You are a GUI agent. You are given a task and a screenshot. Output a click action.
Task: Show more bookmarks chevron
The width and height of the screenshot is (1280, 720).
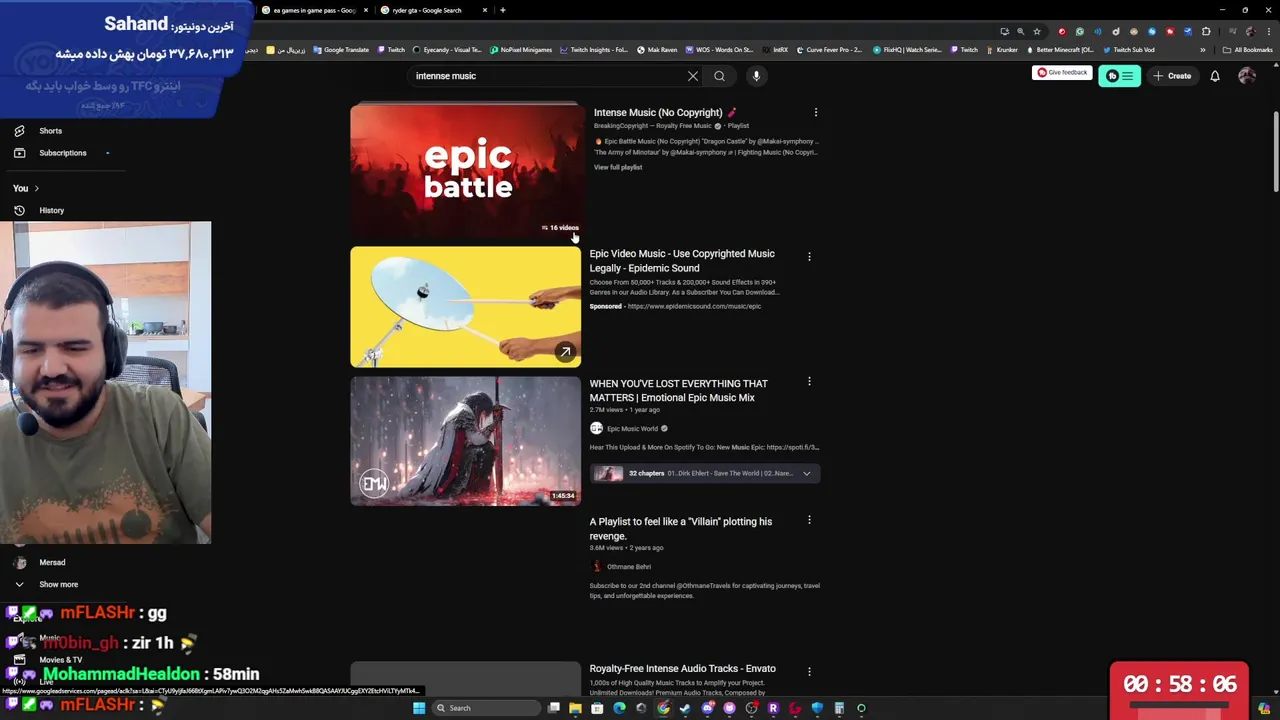pos(1202,50)
